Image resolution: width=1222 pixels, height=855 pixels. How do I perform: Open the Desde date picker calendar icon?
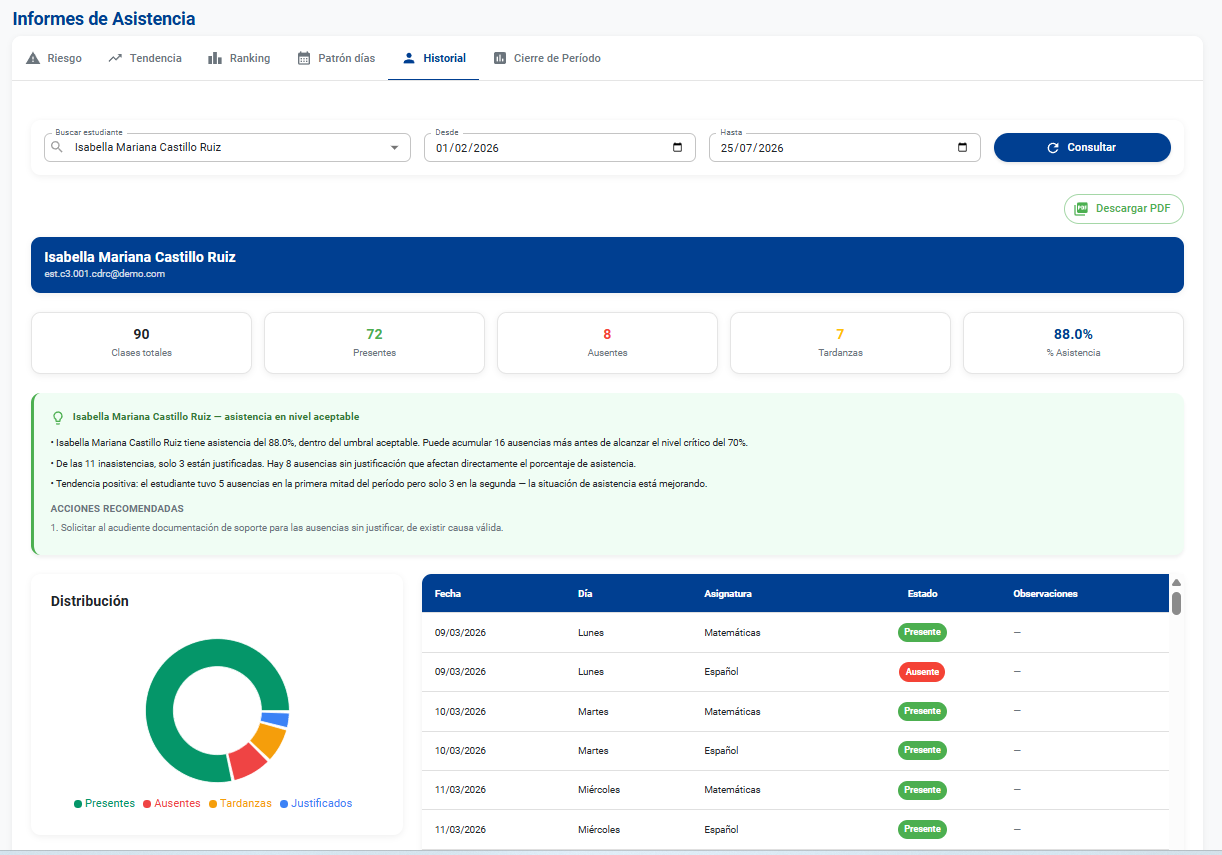pyautogui.click(x=677, y=147)
